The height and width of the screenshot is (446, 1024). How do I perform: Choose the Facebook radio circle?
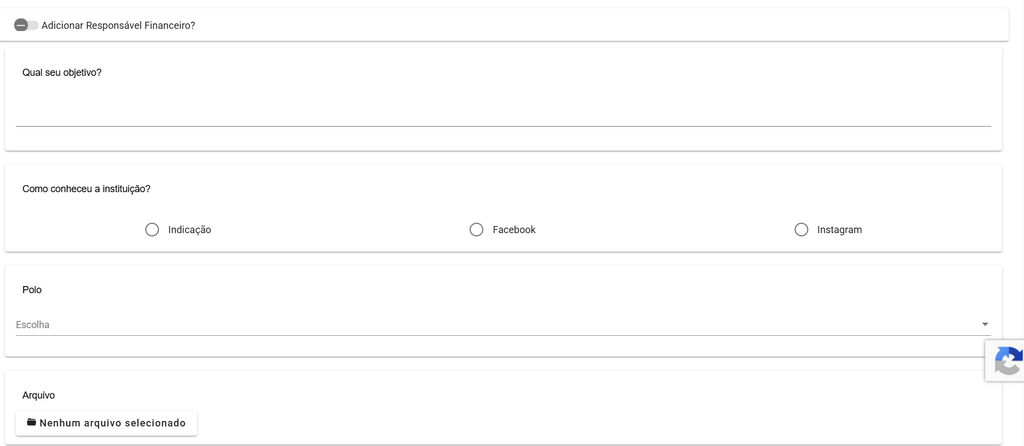(x=477, y=230)
